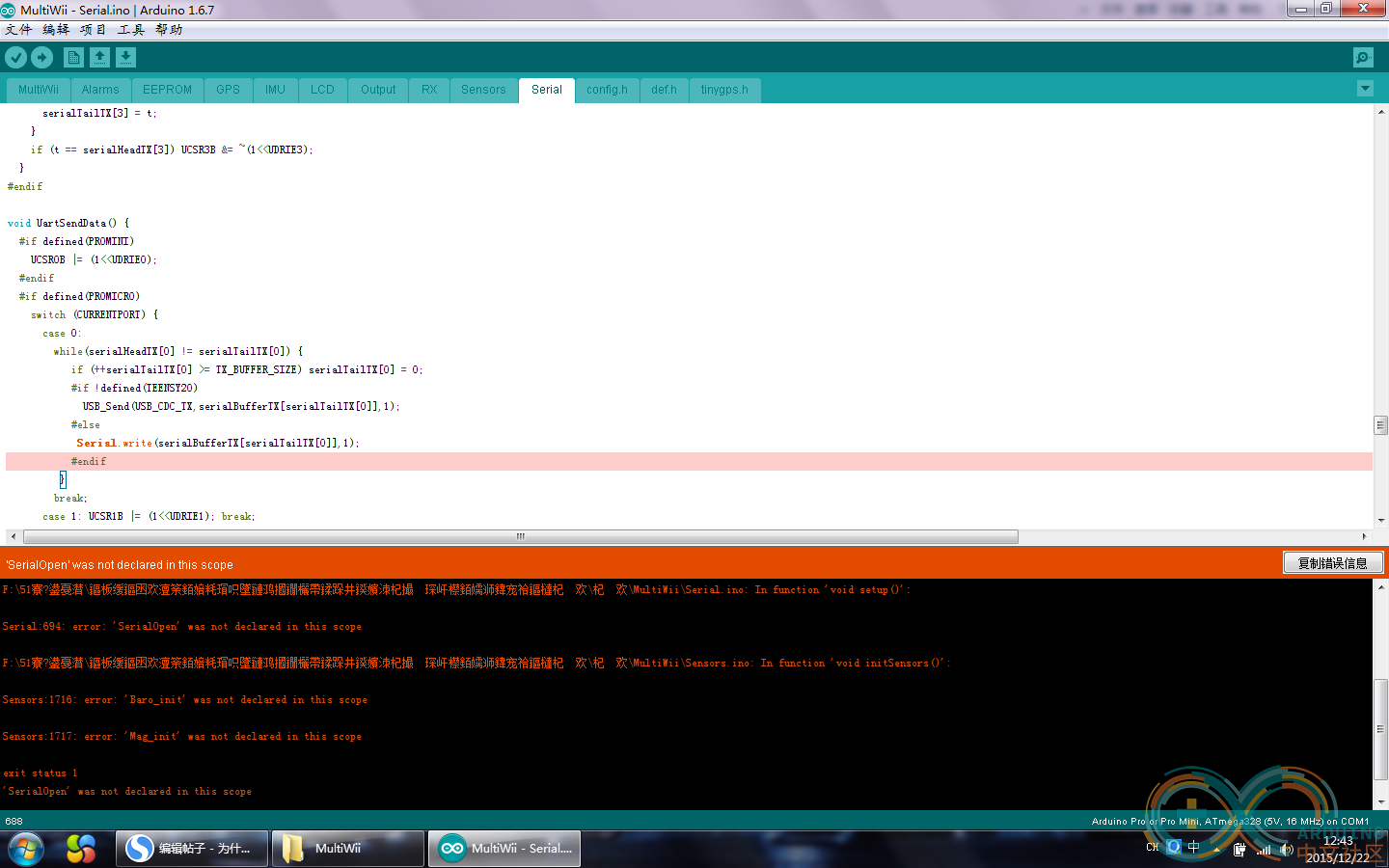Click editor vertical scrollbar up arrow
This screenshot has width=1389, height=868.
click(x=1380, y=111)
